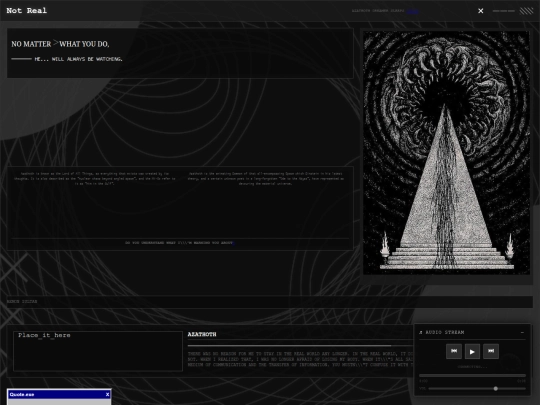The height and width of the screenshot is (405, 540).
Task: Click the Quote.exe title bar
Action: (59, 394)
